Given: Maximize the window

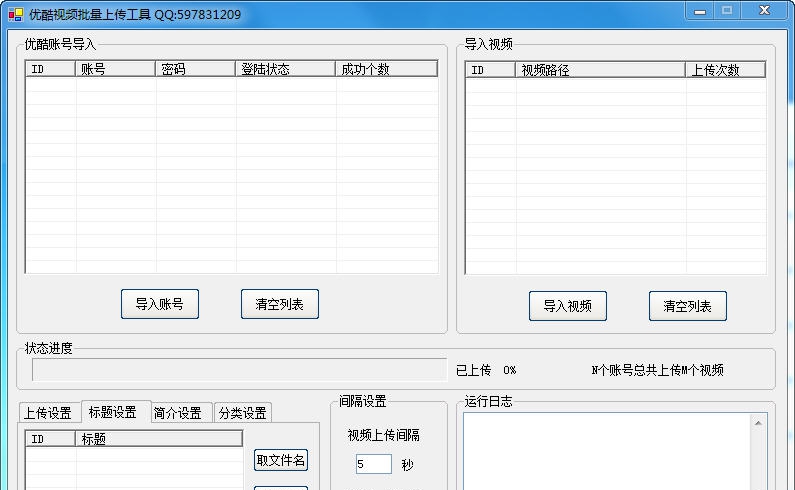Looking at the screenshot, I should coord(727,11).
